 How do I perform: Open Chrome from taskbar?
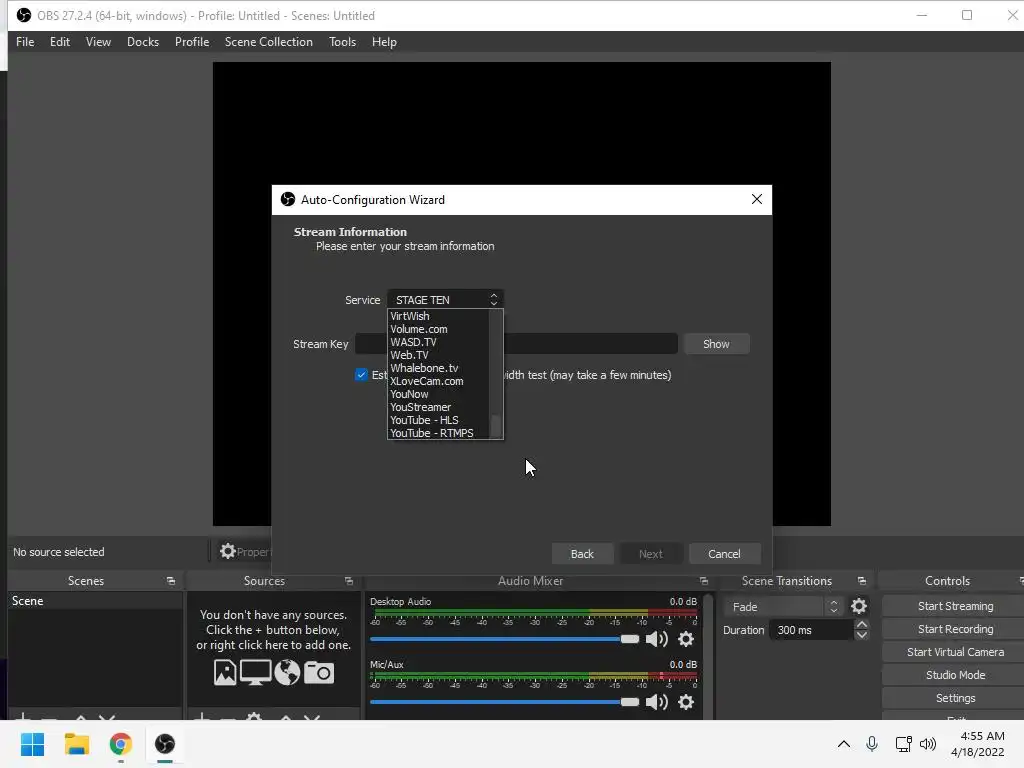tap(120, 744)
